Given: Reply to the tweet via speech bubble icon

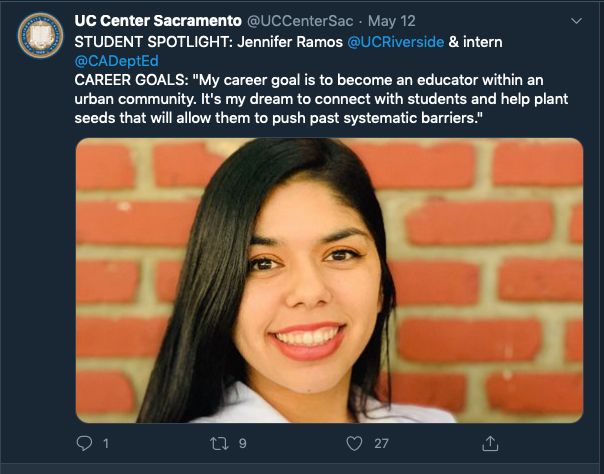Looking at the screenshot, I should [x=84, y=442].
